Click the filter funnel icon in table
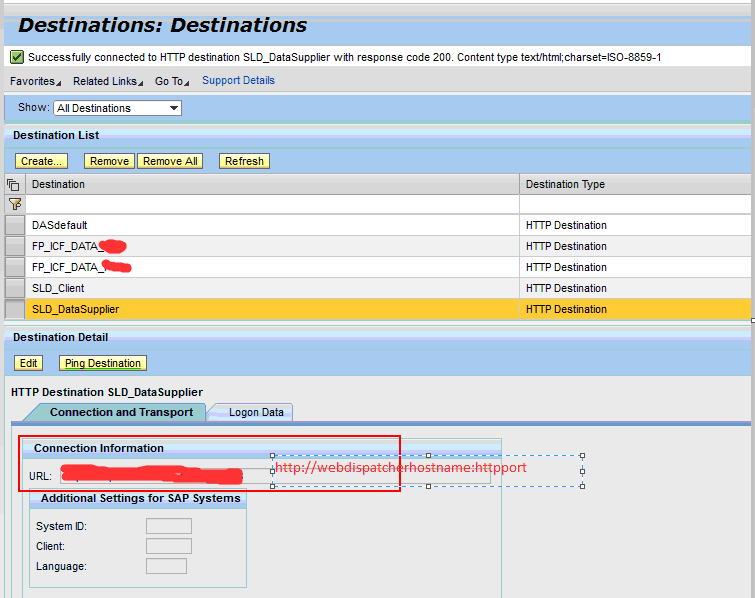Viewport: 755px width, 598px height. pos(14,204)
